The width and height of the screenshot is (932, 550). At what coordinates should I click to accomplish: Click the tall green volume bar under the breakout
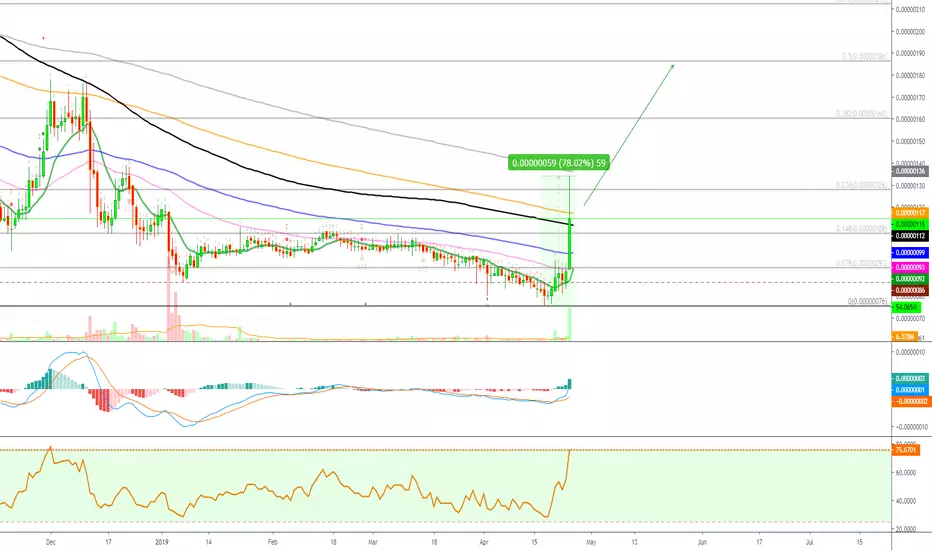(570, 323)
